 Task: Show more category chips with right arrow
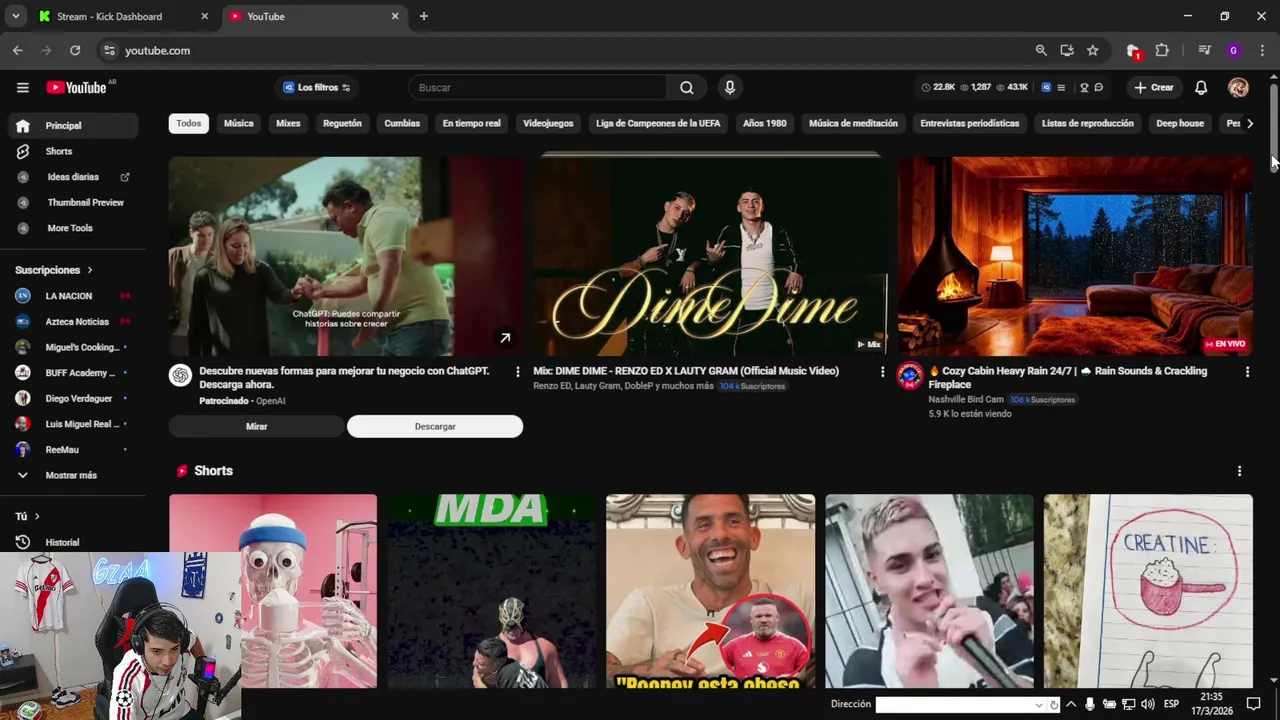tap(1249, 123)
